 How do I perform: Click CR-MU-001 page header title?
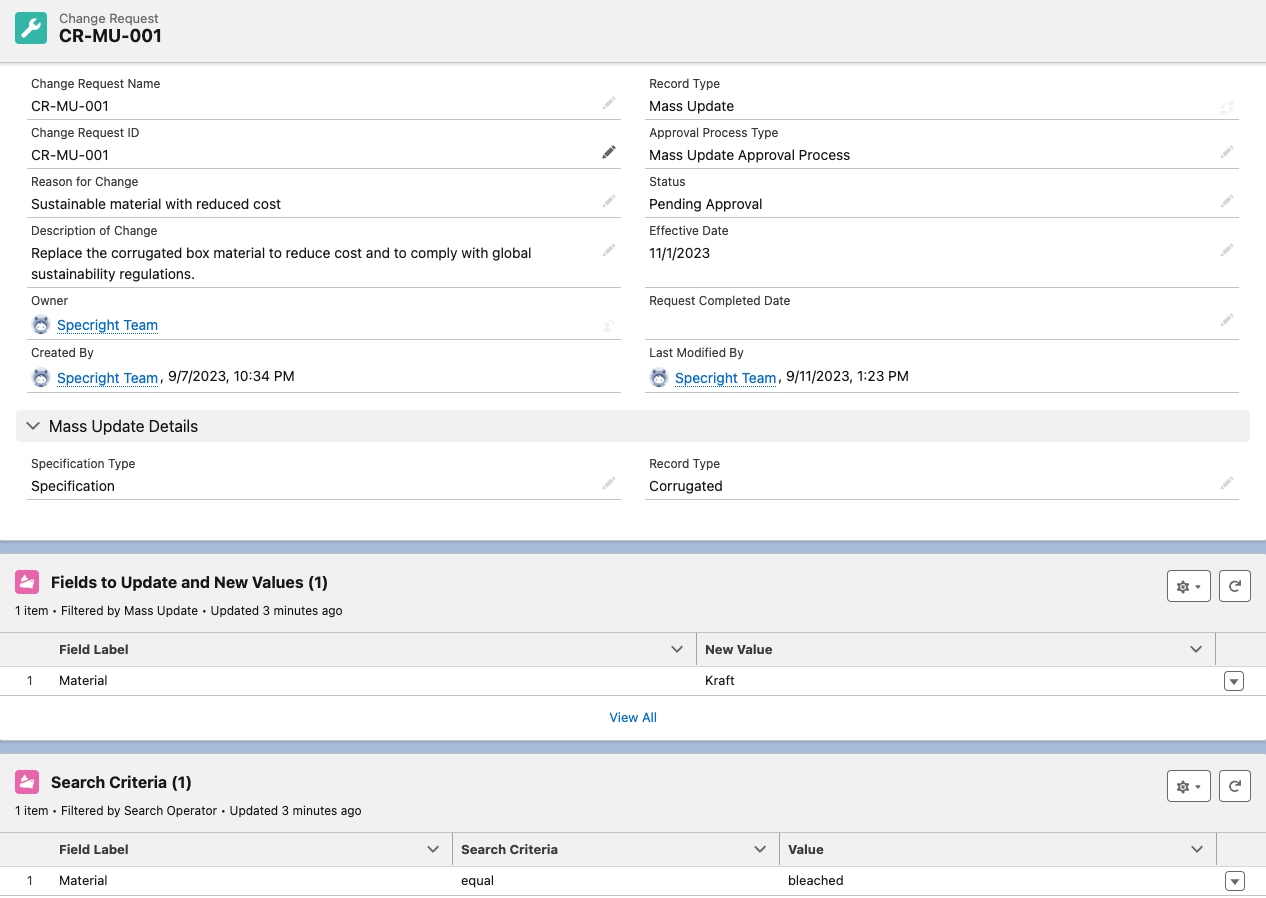[x=110, y=36]
